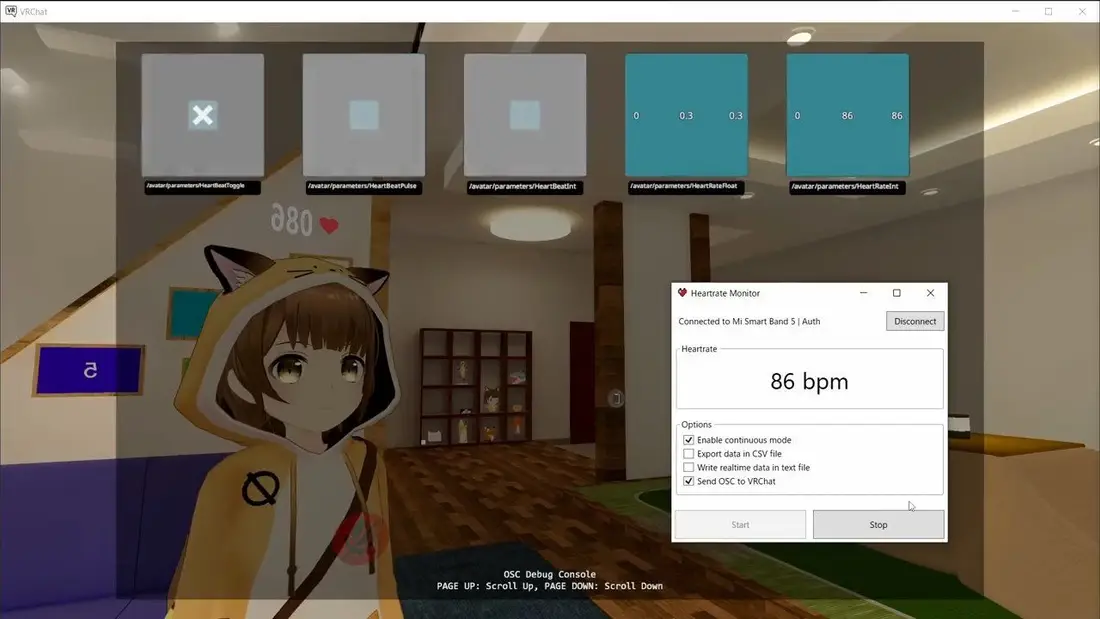Stop the heartrate monitoring
Viewport: 1100px width, 619px height.
[x=878, y=525]
